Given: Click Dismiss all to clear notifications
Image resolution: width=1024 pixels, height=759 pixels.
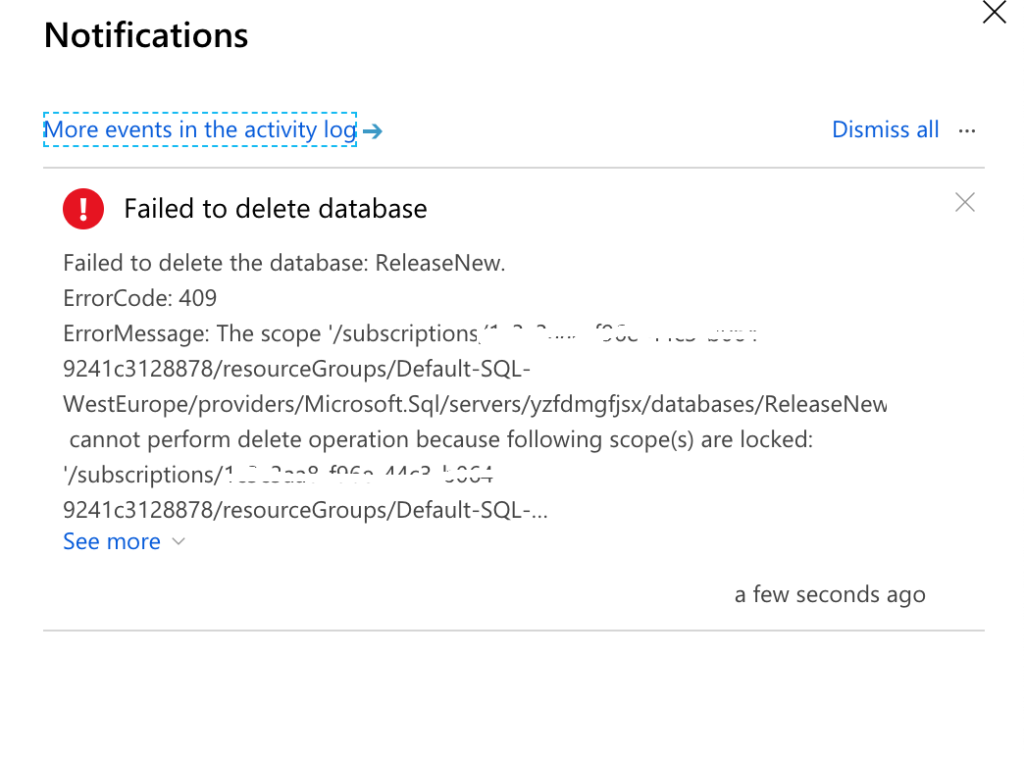Looking at the screenshot, I should coord(885,129).
